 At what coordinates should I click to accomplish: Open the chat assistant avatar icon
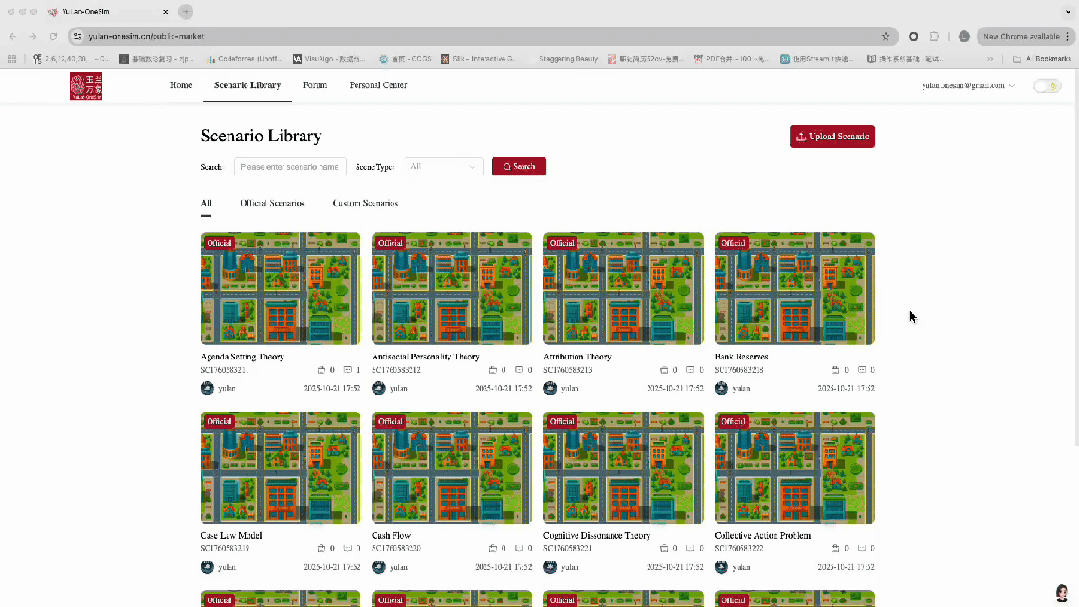pyautogui.click(x=1062, y=593)
